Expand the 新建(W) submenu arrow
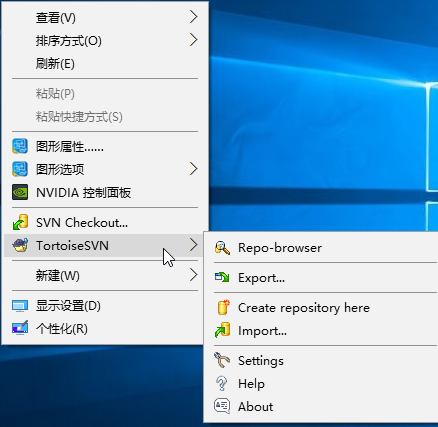The width and height of the screenshot is (438, 427). (194, 275)
